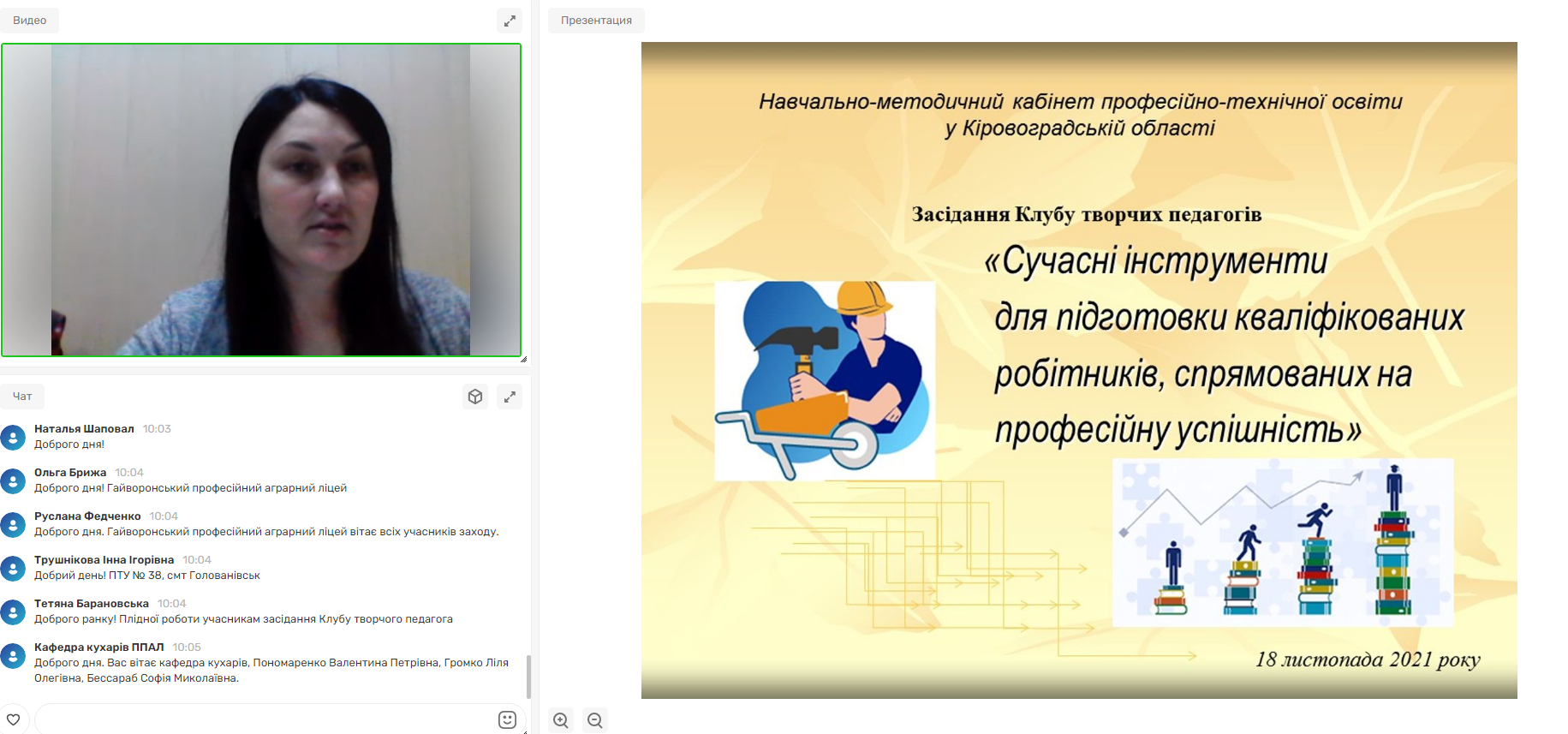Click Наталья Шаповал's avatar icon
The height and width of the screenshot is (734, 1568).
tap(13, 438)
